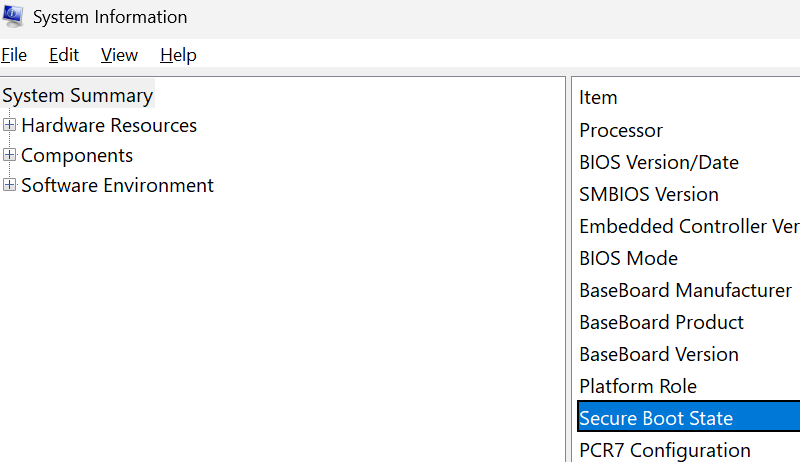Select the PCR7 Configuration row
Screen dimensions: 800x462
(689, 450)
